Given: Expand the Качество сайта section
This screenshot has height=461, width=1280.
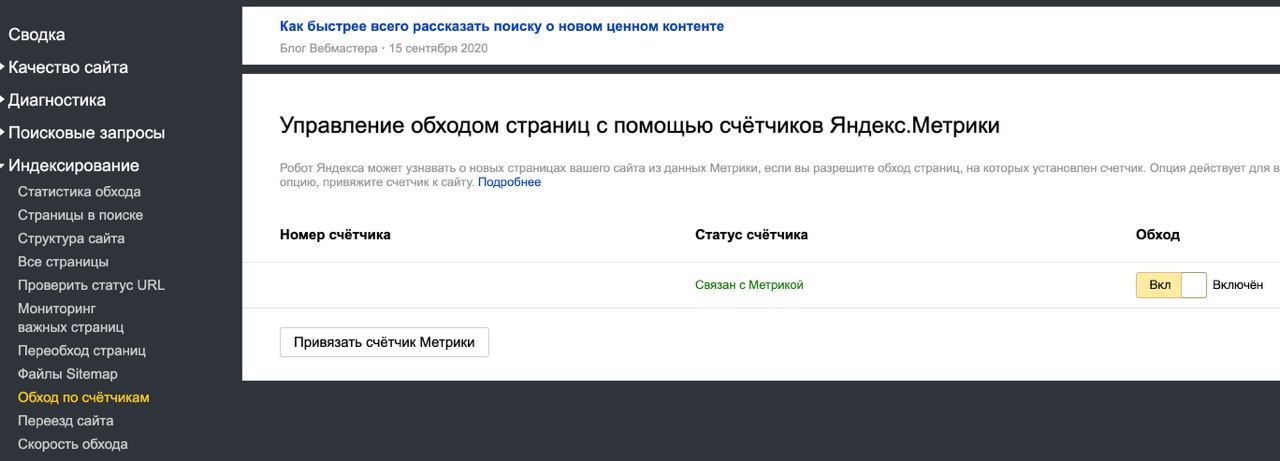Looking at the screenshot, I should [x=67, y=68].
